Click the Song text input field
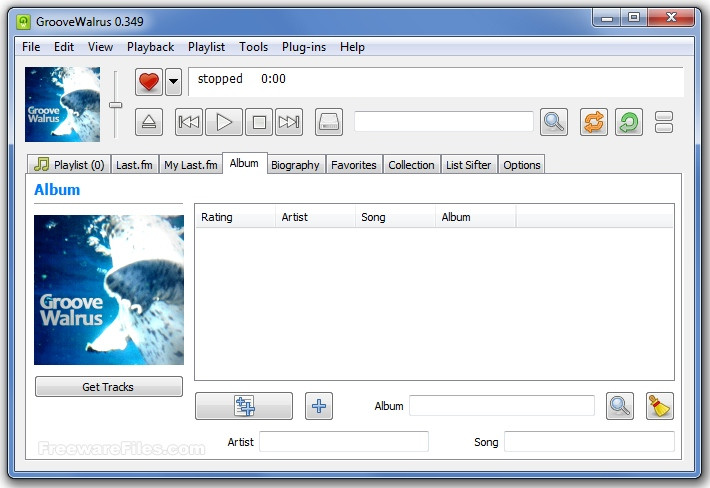710x488 pixels. coord(589,441)
